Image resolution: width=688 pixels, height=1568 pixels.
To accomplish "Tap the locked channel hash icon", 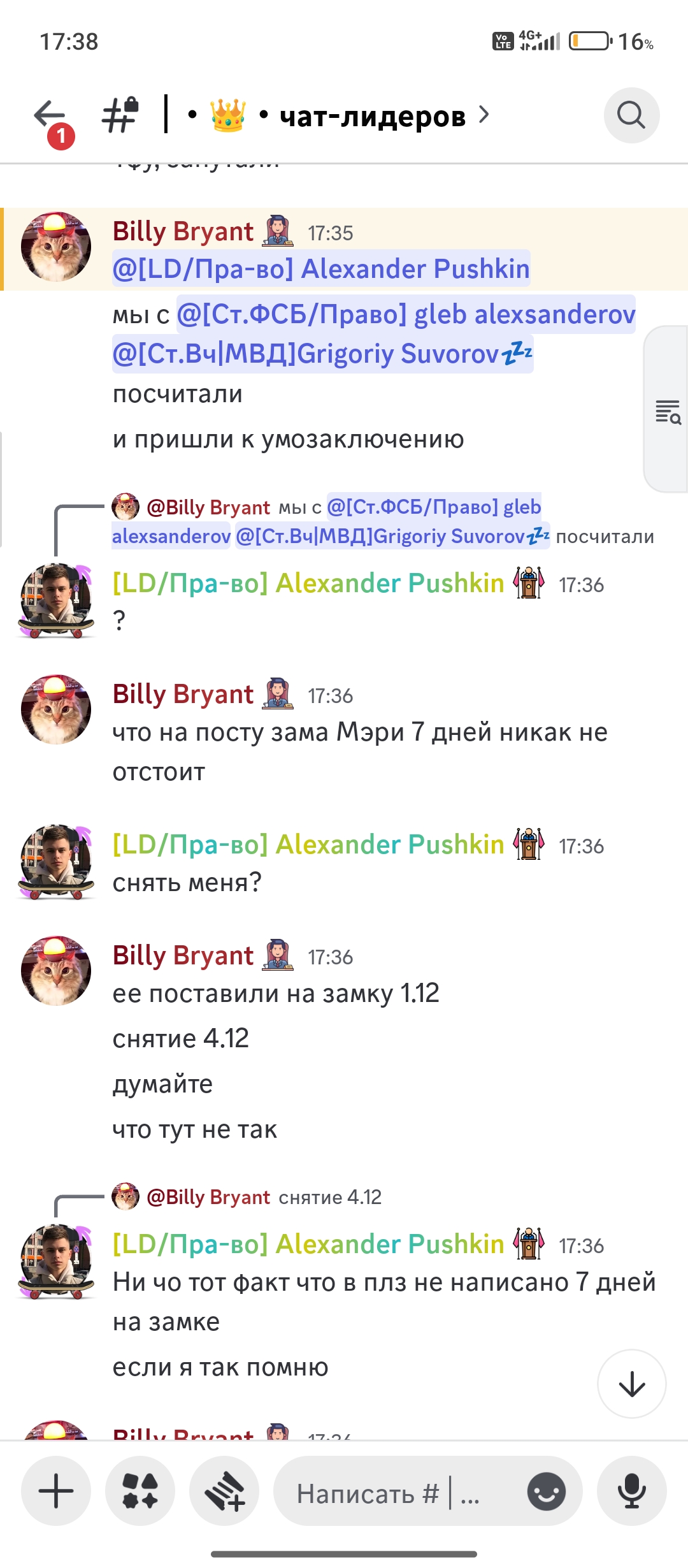I will 121,115.
